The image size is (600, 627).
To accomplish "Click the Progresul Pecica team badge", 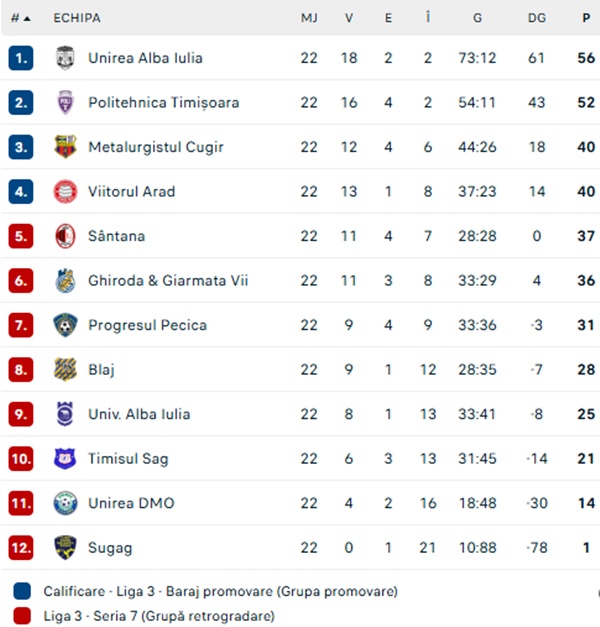I will (x=65, y=325).
